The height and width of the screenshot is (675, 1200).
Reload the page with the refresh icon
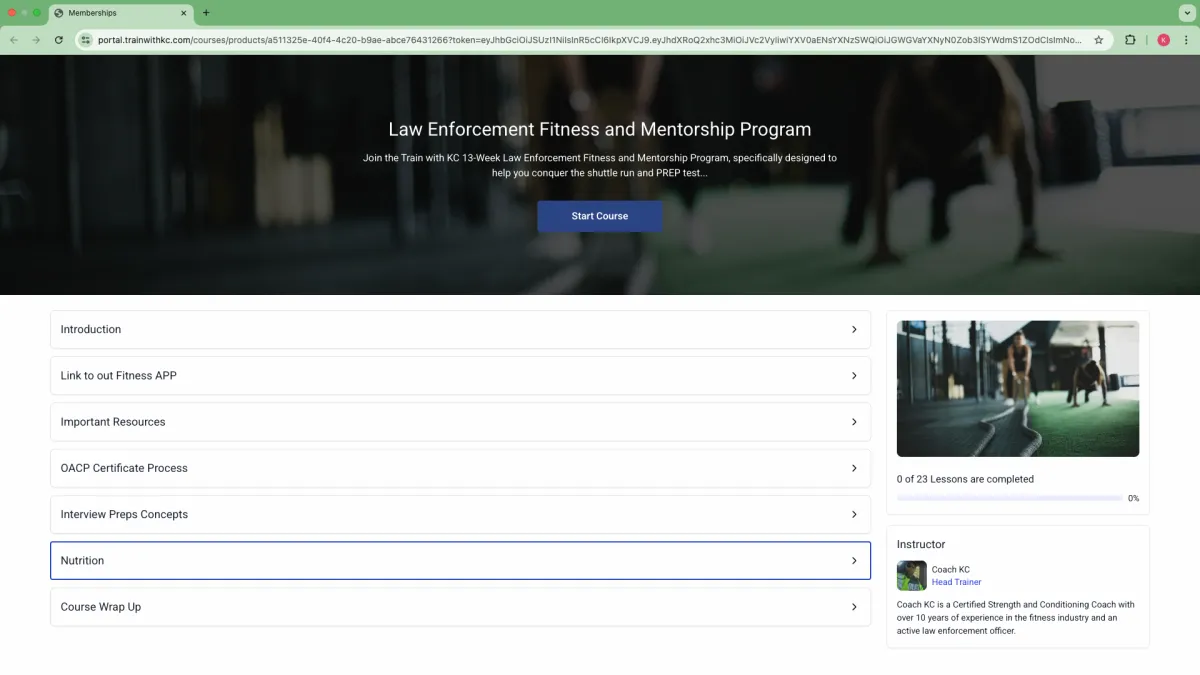pyautogui.click(x=59, y=40)
